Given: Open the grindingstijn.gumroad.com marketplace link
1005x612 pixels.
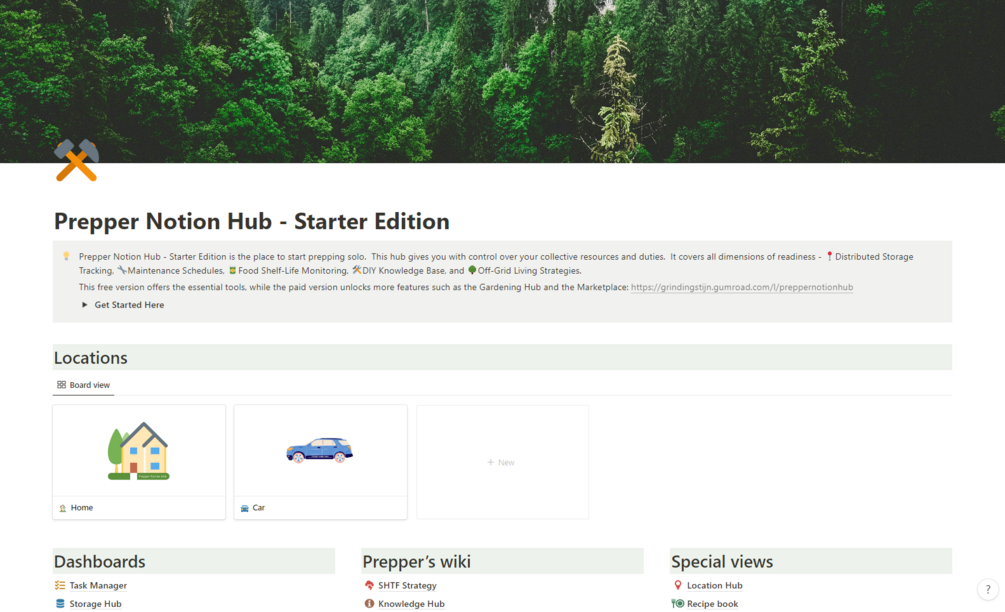Looking at the screenshot, I should pos(740,287).
